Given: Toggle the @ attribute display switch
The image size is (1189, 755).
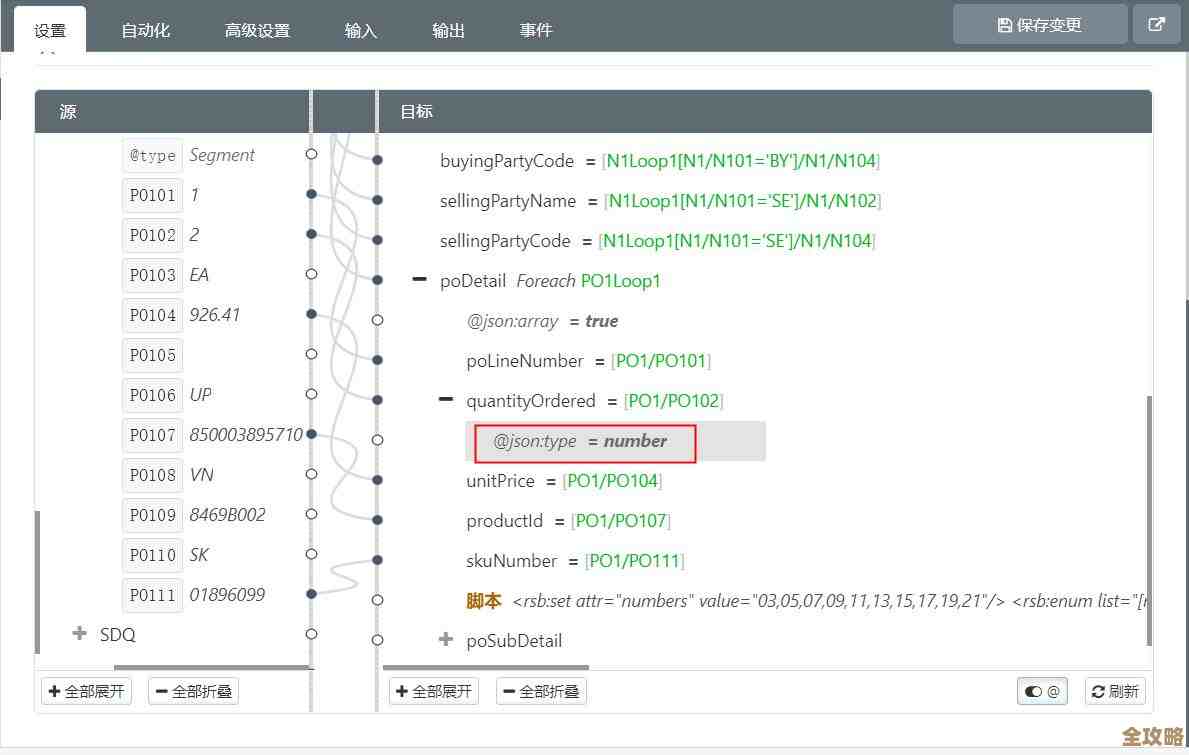Looking at the screenshot, I should [1042, 691].
